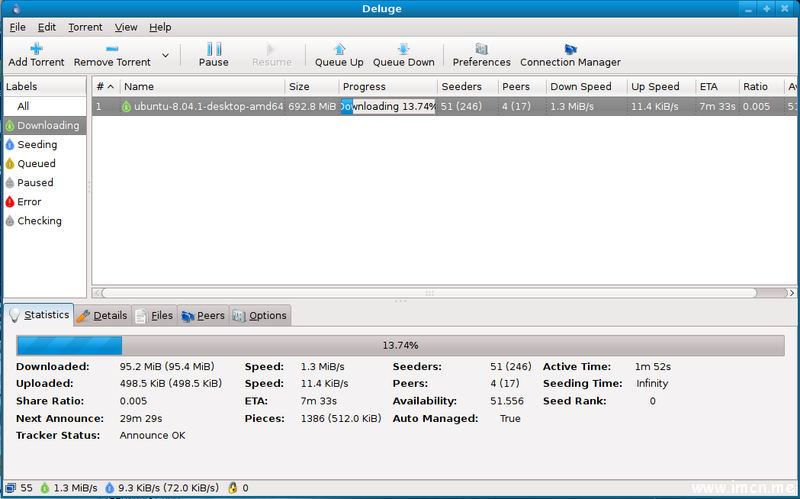This screenshot has height=499, width=800.
Task: Sort torrents by Name column
Action: point(202,86)
